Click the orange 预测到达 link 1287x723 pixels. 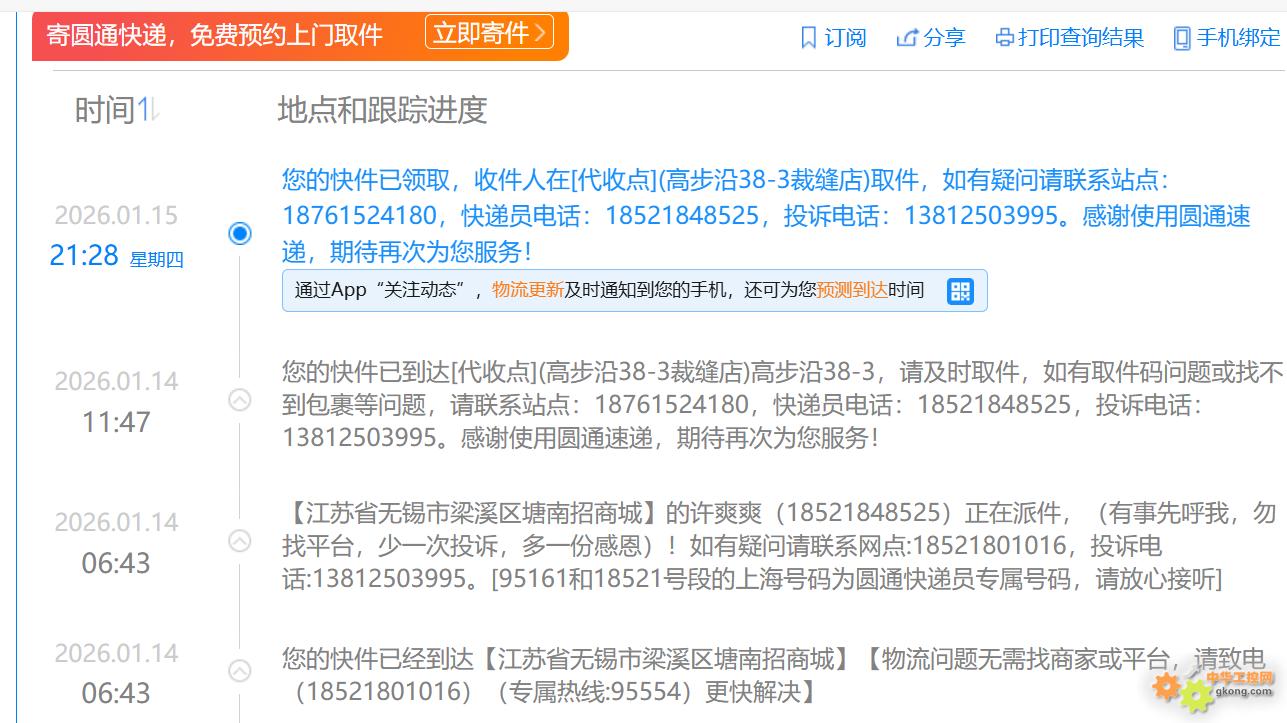pos(852,291)
